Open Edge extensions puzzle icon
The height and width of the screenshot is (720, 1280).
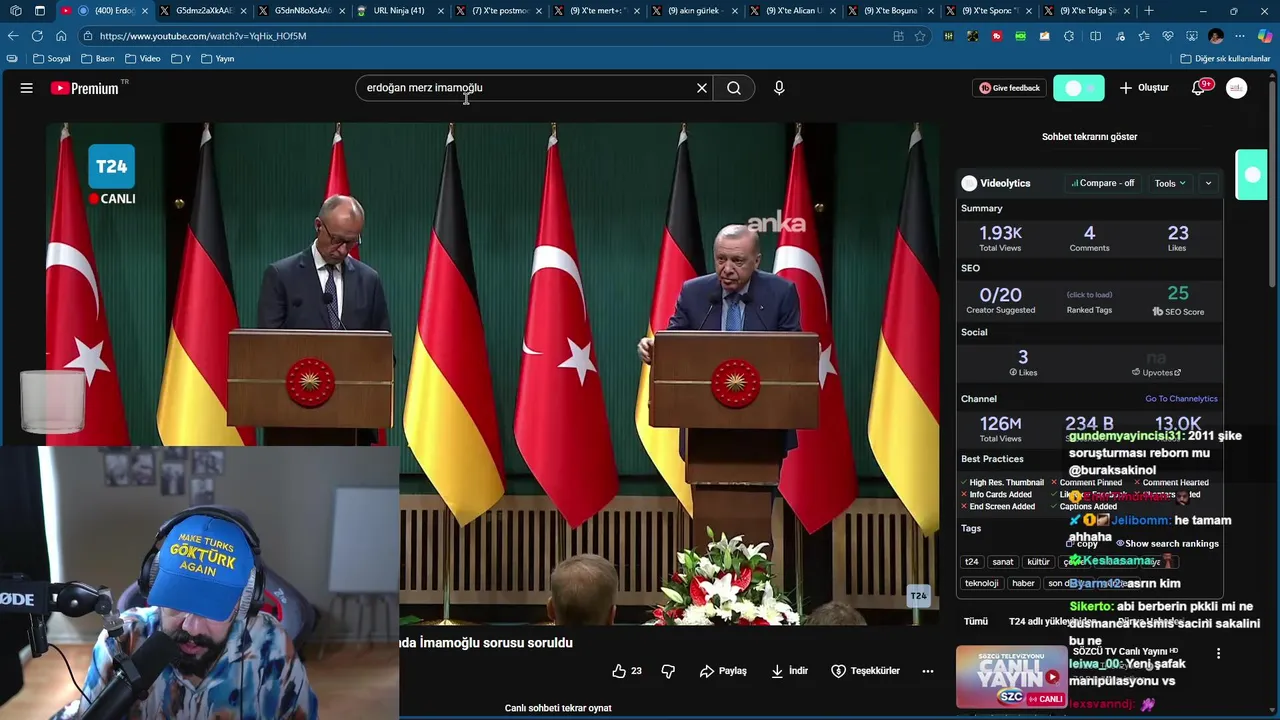pos(1069,36)
